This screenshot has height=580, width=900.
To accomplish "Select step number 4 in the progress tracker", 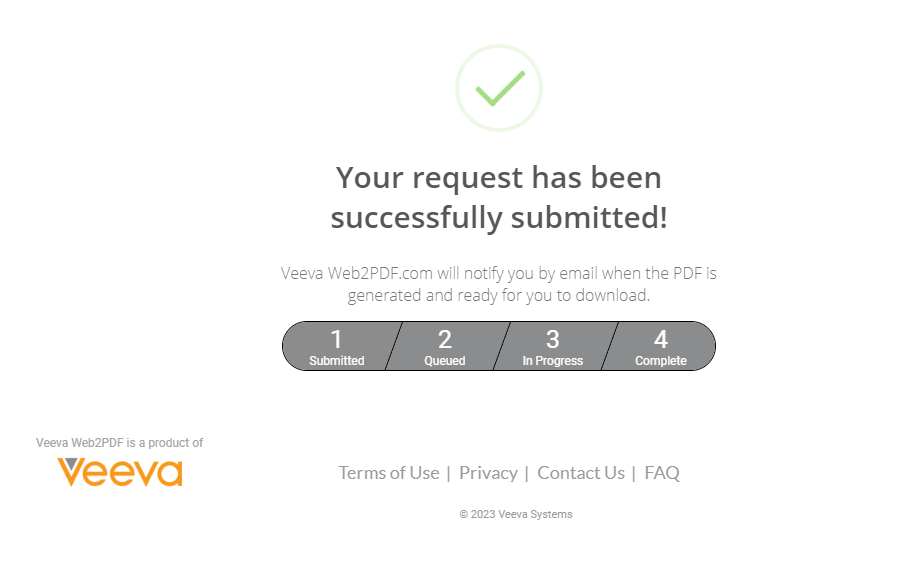I will pyautogui.click(x=661, y=340).
